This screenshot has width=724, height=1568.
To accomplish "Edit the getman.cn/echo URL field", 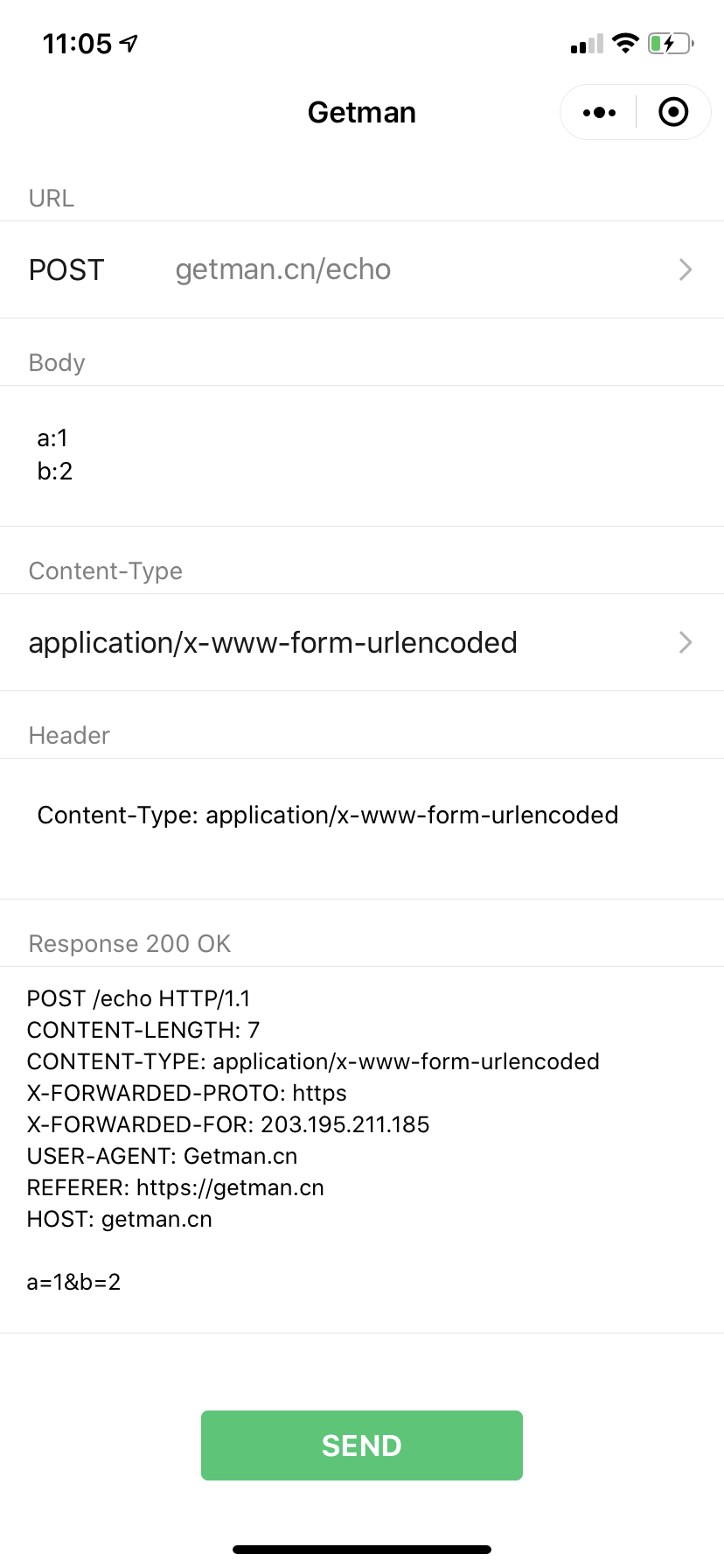I will tap(283, 269).
